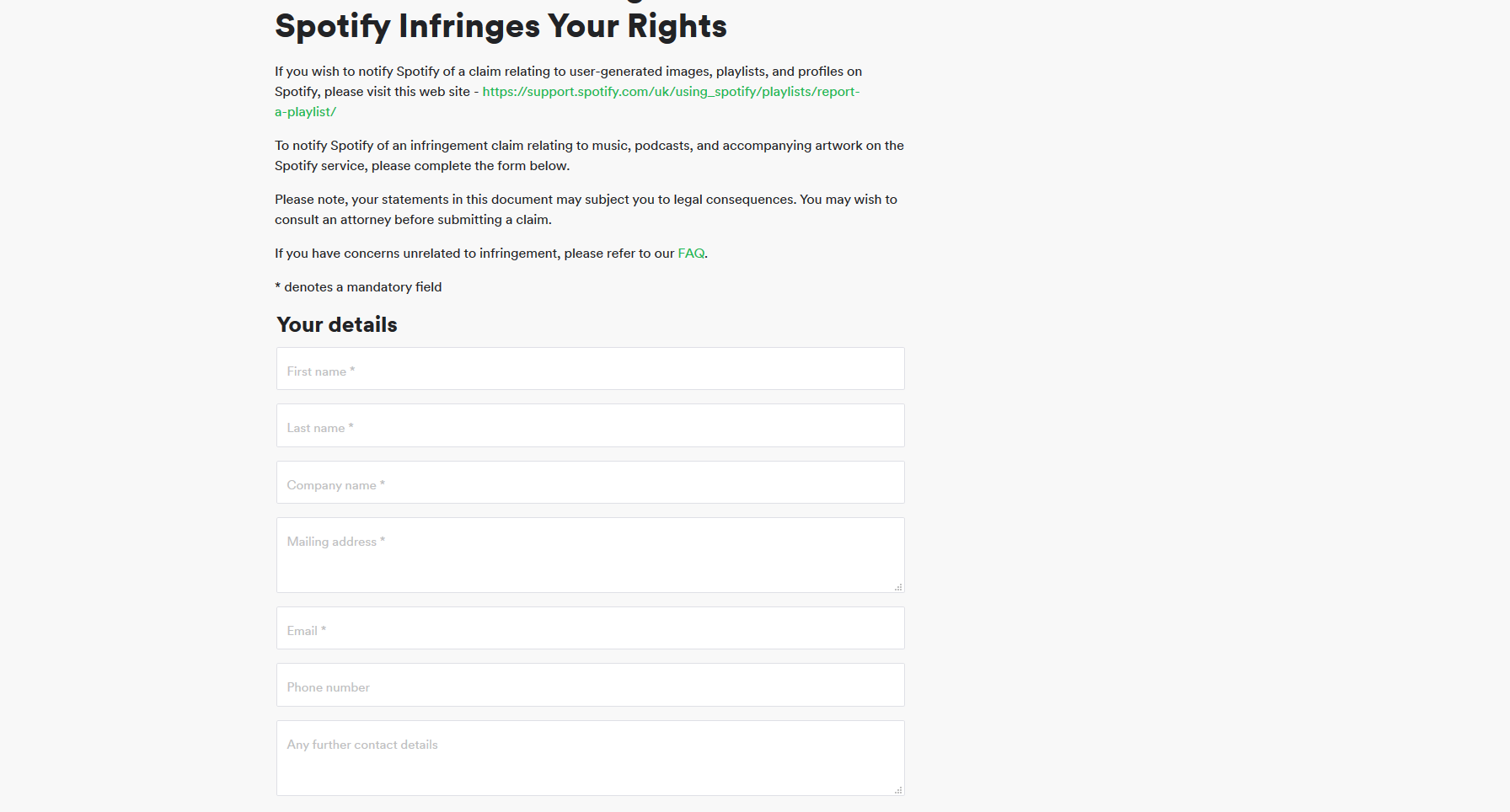Open the report-a-playlist support URL link

670,92
